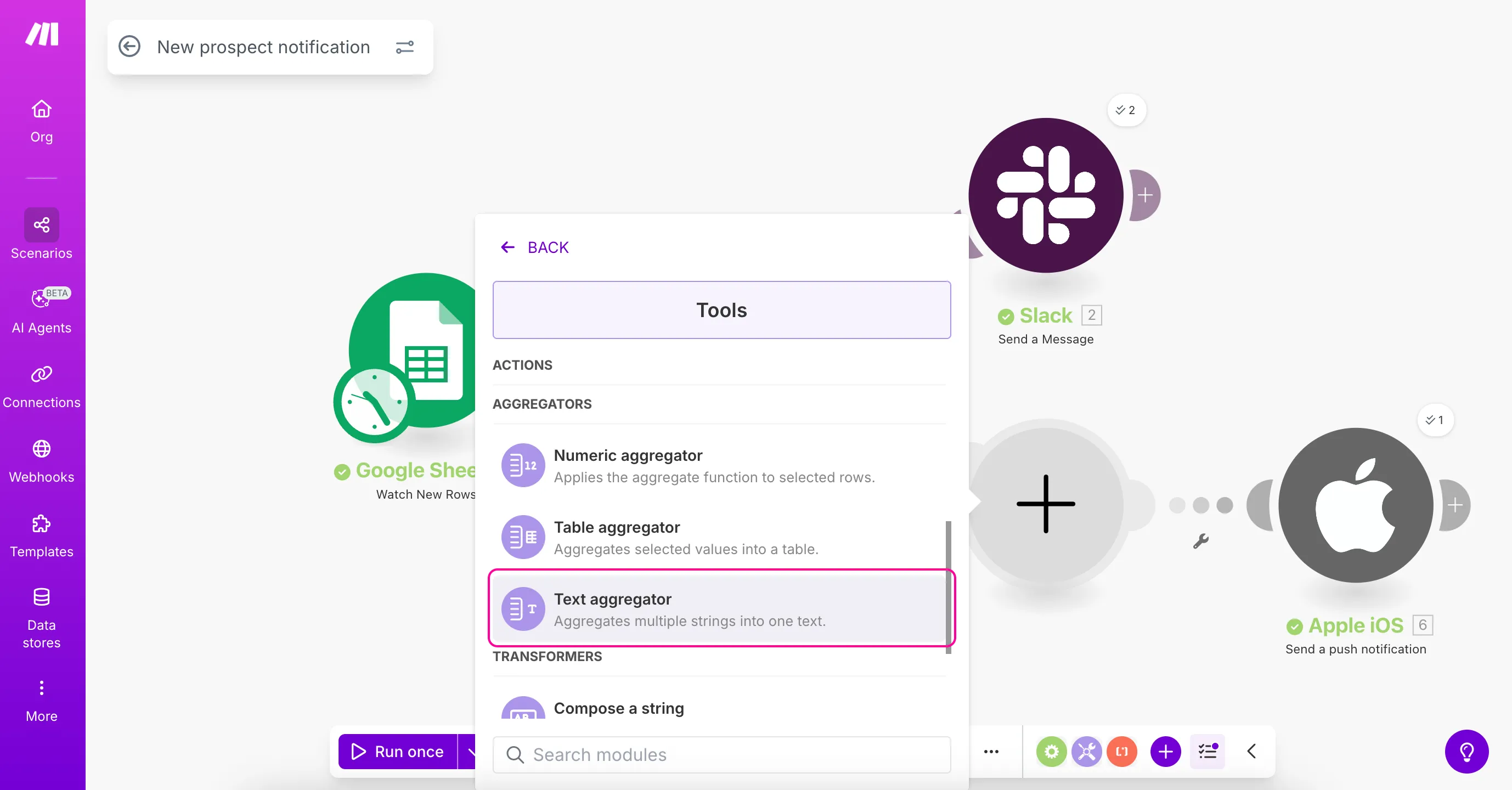Show More sidebar options

[x=41, y=701]
